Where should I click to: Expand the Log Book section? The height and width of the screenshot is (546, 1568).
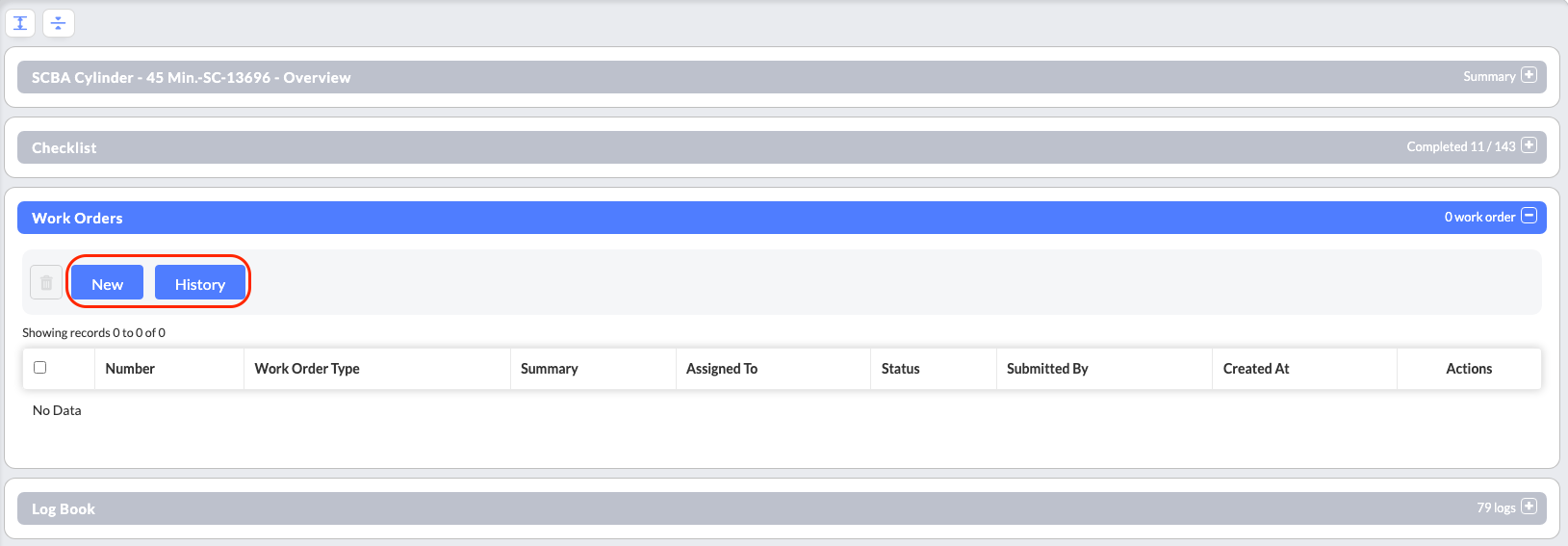pyautogui.click(x=1529, y=507)
